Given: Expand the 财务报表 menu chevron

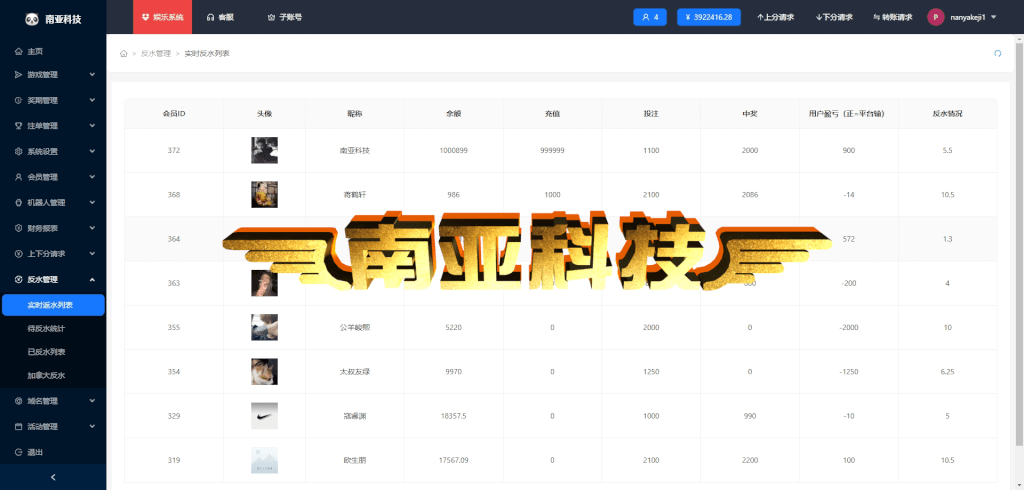Looking at the screenshot, I should coord(92,228).
